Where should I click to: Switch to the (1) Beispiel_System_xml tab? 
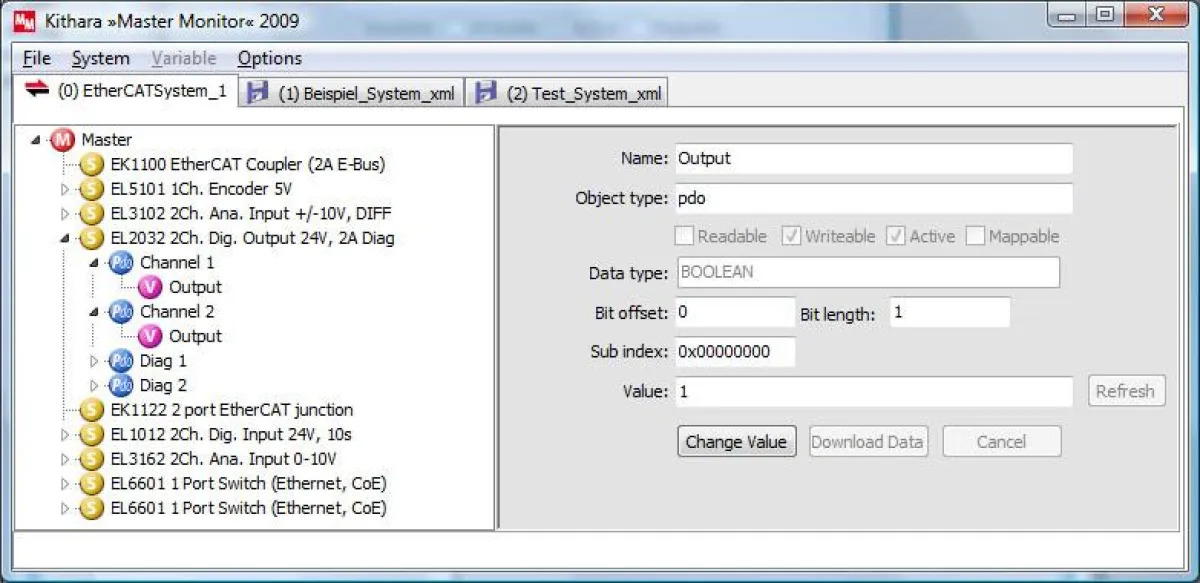click(352, 93)
